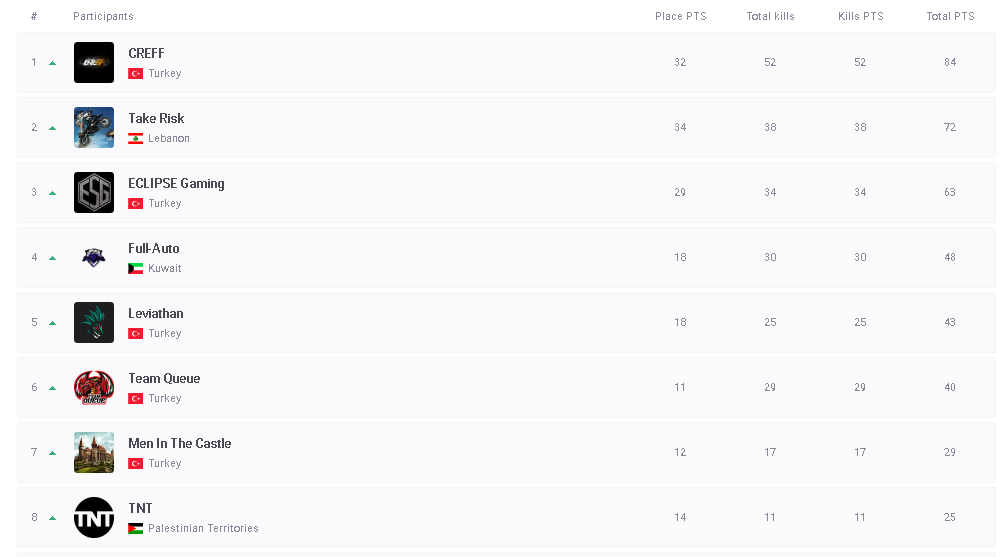Image resolution: width=1003 pixels, height=557 pixels.
Task: Click the CREFF team logo
Action: (94, 63)
